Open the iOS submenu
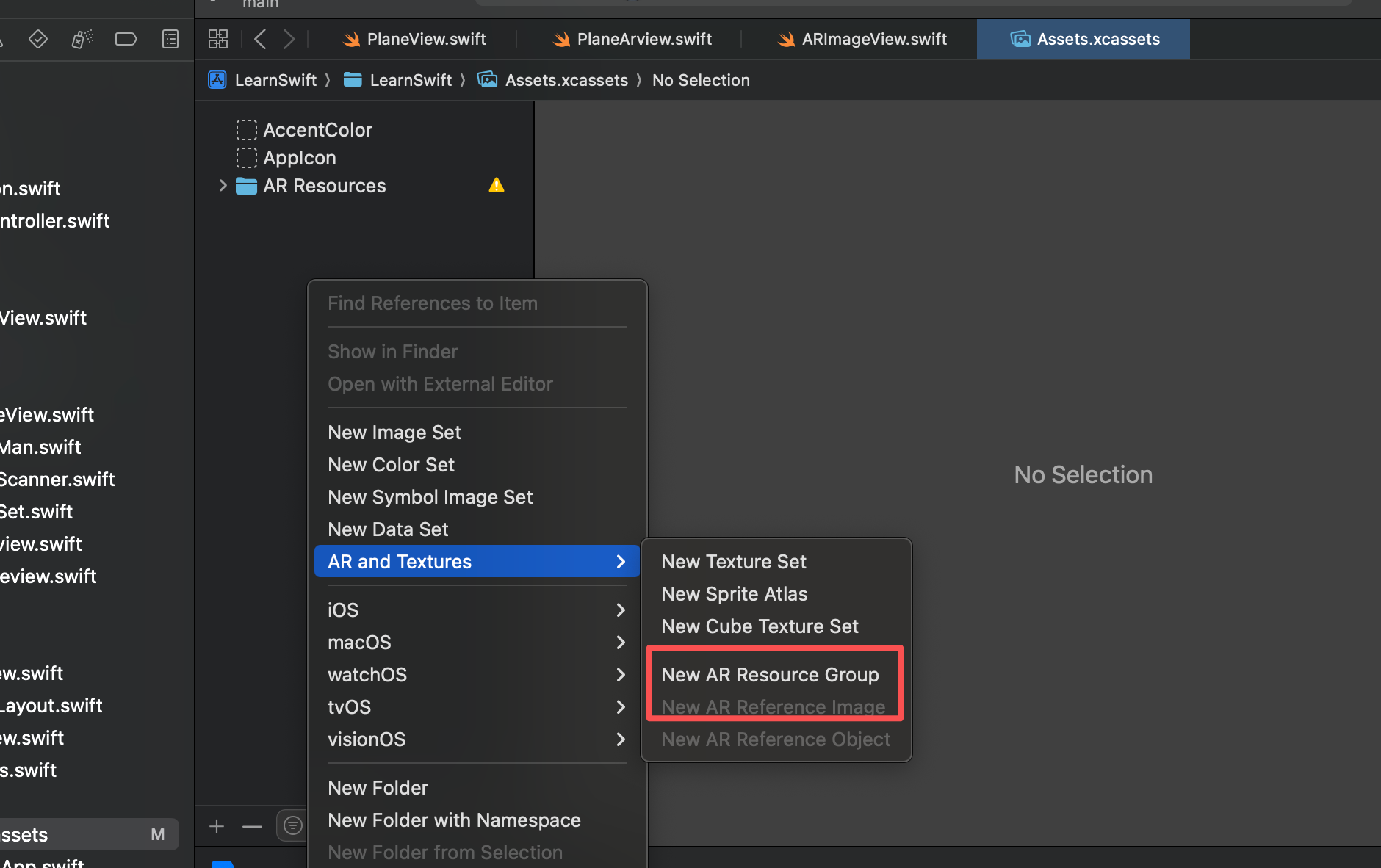This screenshot has height=868, width=1381. (477, 610)
